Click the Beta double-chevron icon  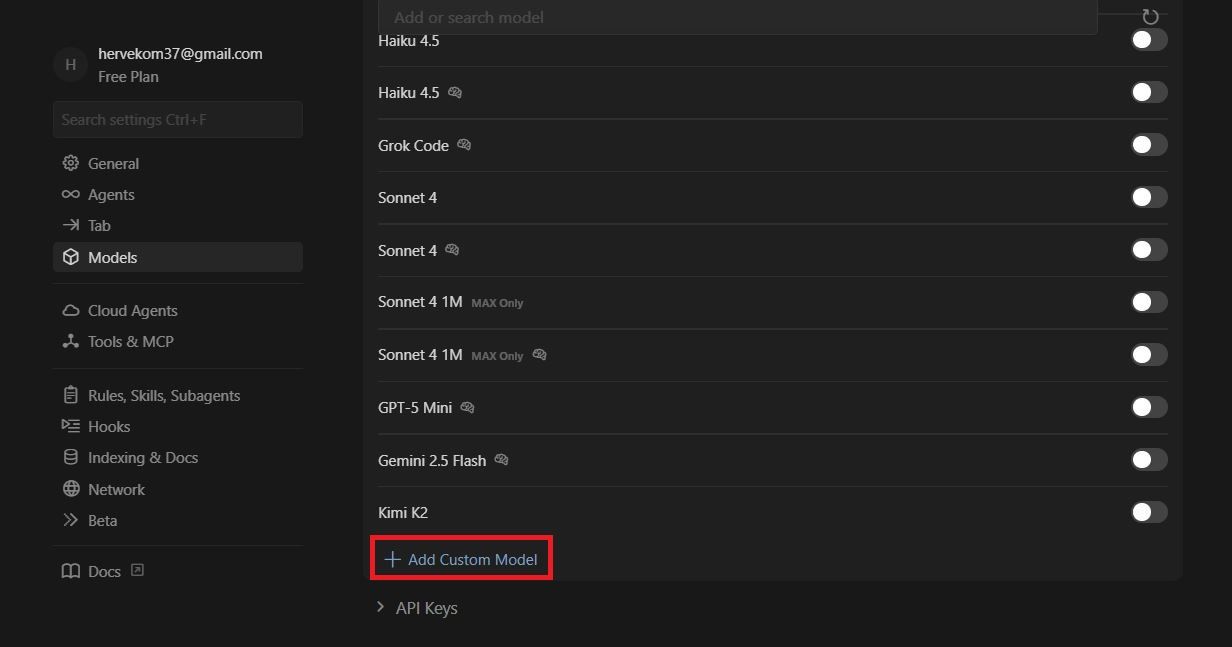pos(70,520)
